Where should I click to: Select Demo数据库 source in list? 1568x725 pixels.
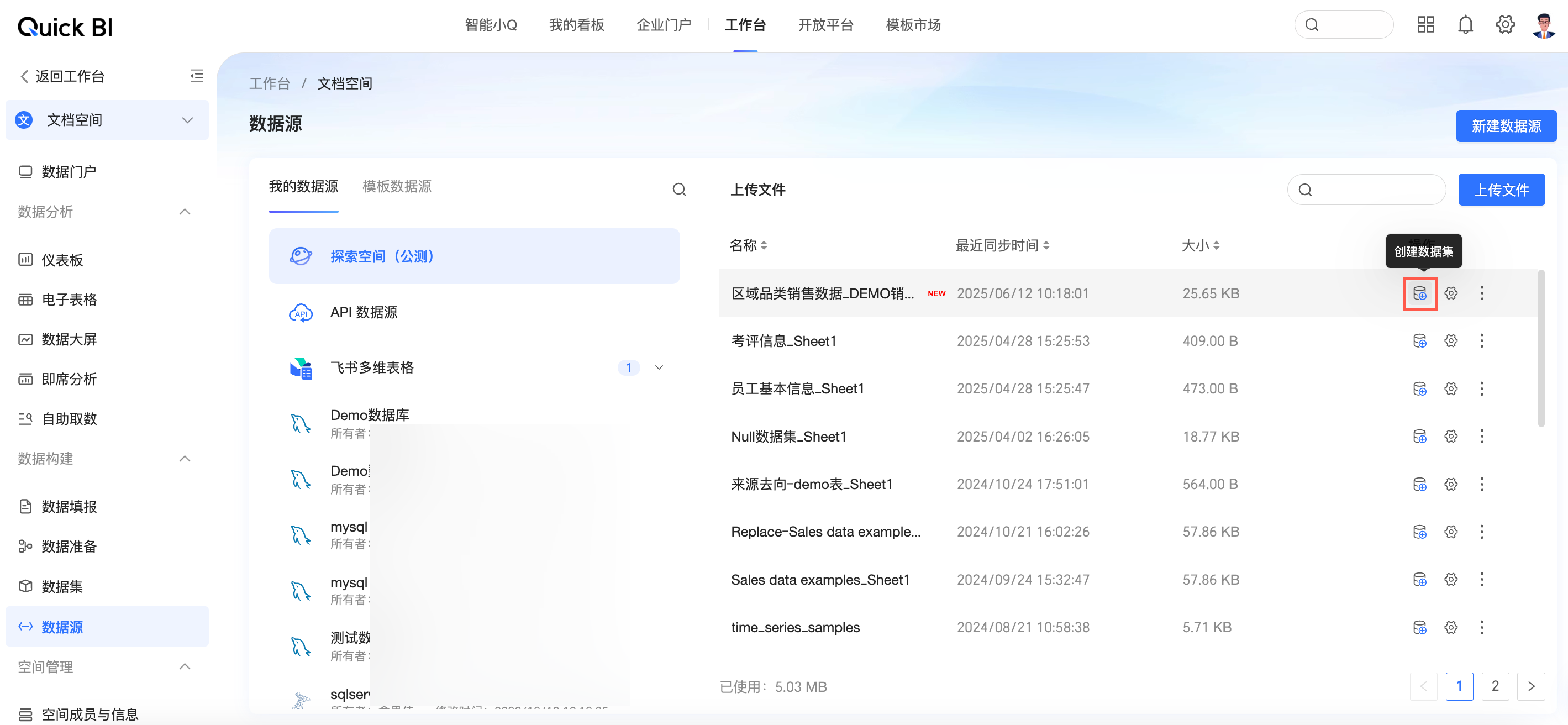(x=370, y=415)
